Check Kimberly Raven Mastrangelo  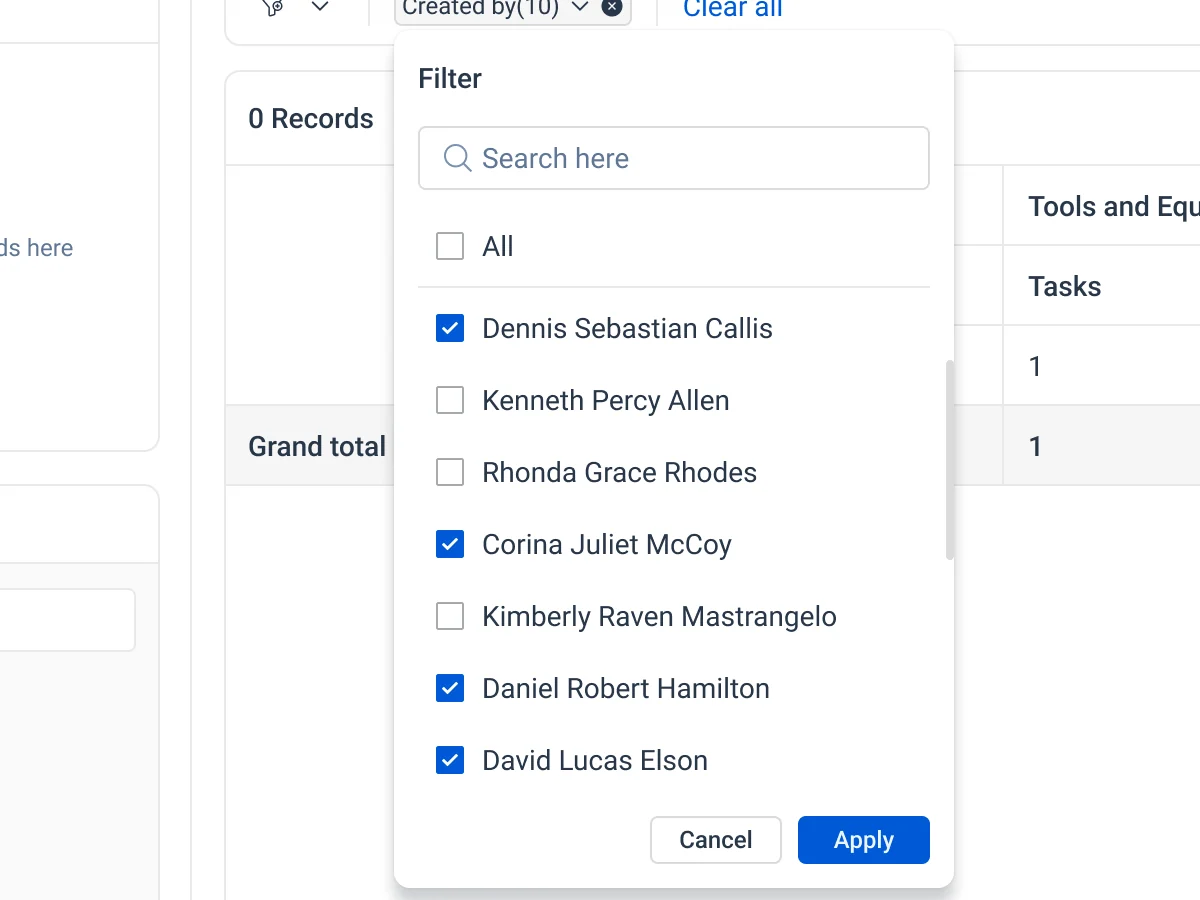coord(450,616)
